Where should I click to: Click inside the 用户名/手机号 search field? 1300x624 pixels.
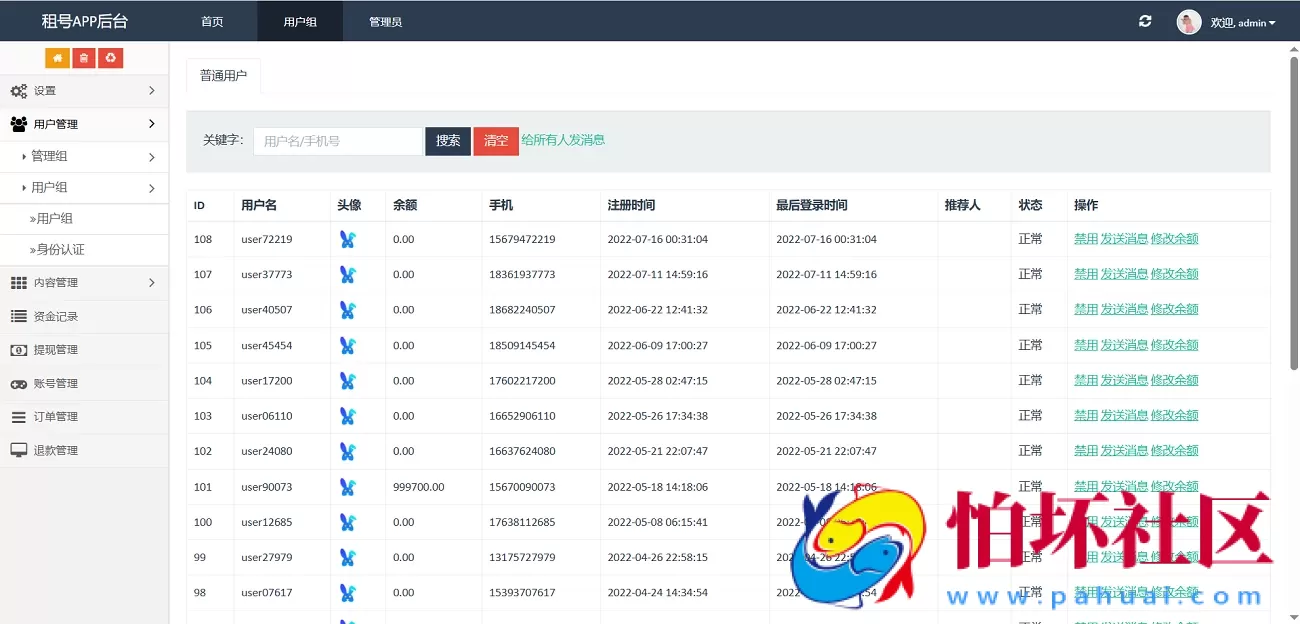(x=337, y=141)
